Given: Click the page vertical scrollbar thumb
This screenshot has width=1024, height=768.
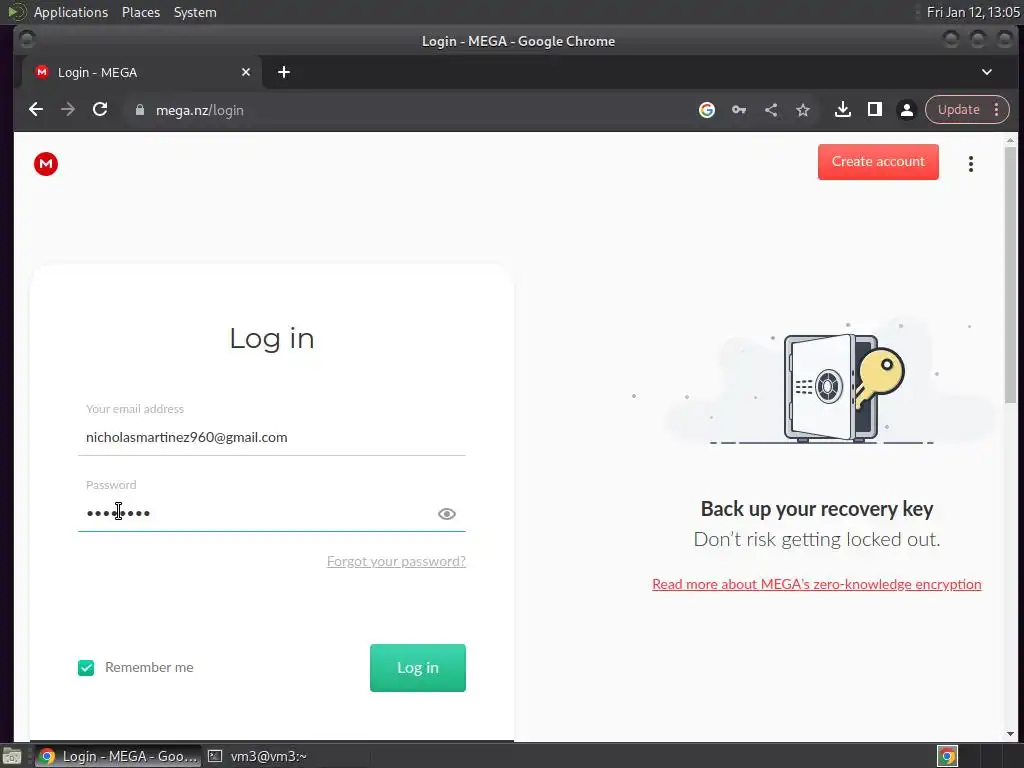Looking at the screenshot, I should (x=1010, y=274).
